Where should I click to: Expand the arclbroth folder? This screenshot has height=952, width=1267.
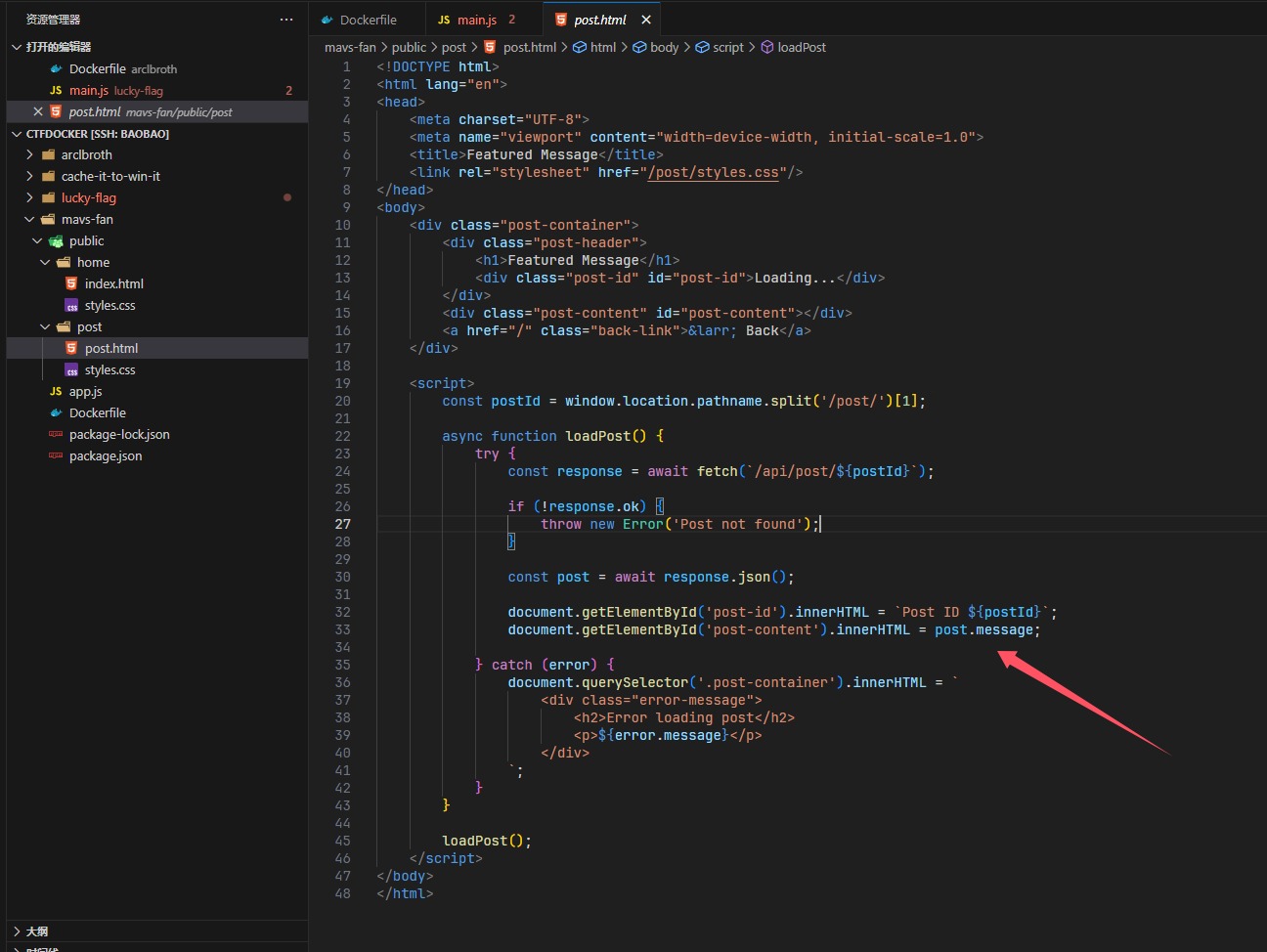click(x=86, y=154)
